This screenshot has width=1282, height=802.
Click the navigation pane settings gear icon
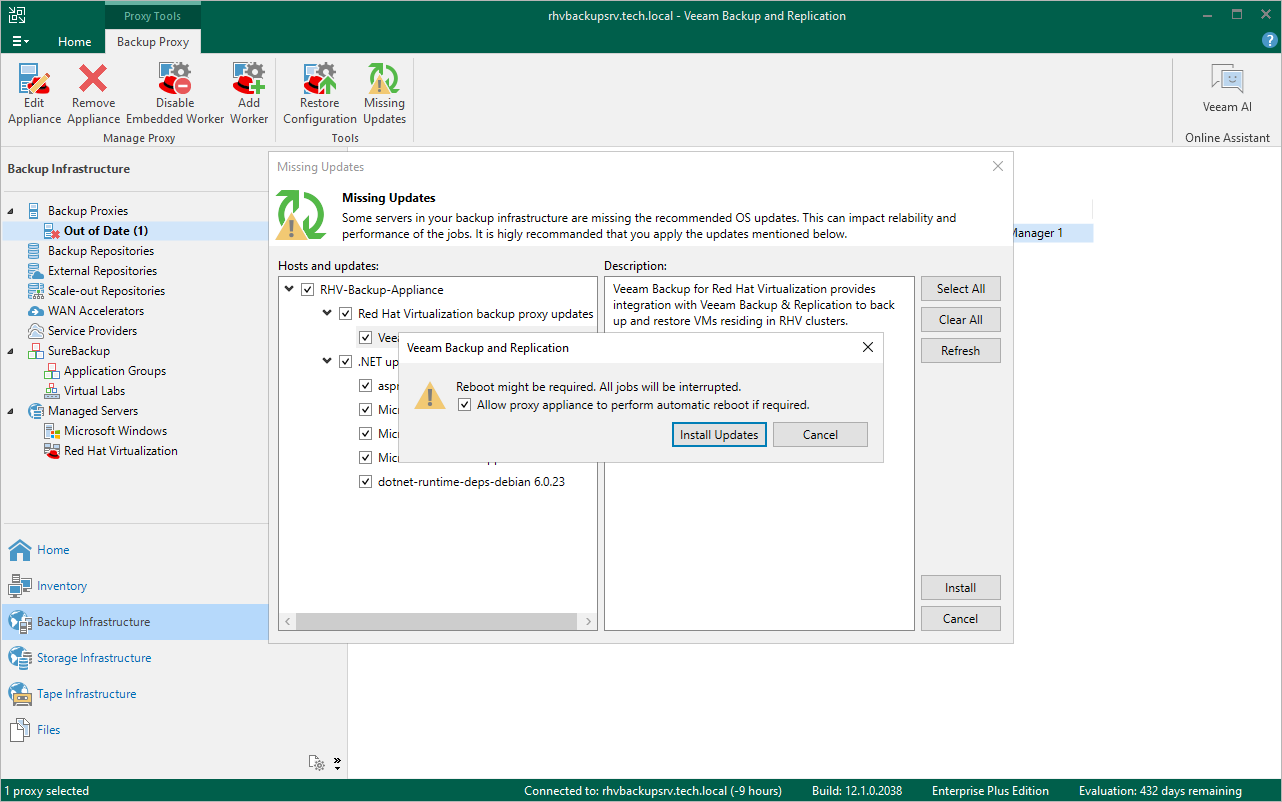[317, 763]
